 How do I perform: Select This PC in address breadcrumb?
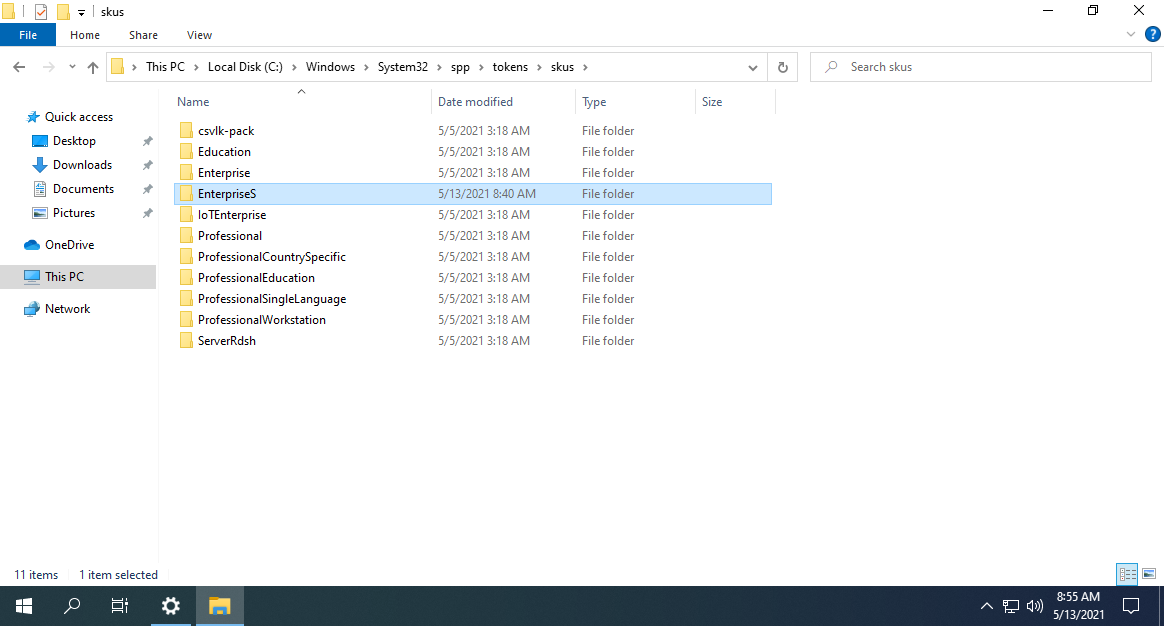[165, 67]
